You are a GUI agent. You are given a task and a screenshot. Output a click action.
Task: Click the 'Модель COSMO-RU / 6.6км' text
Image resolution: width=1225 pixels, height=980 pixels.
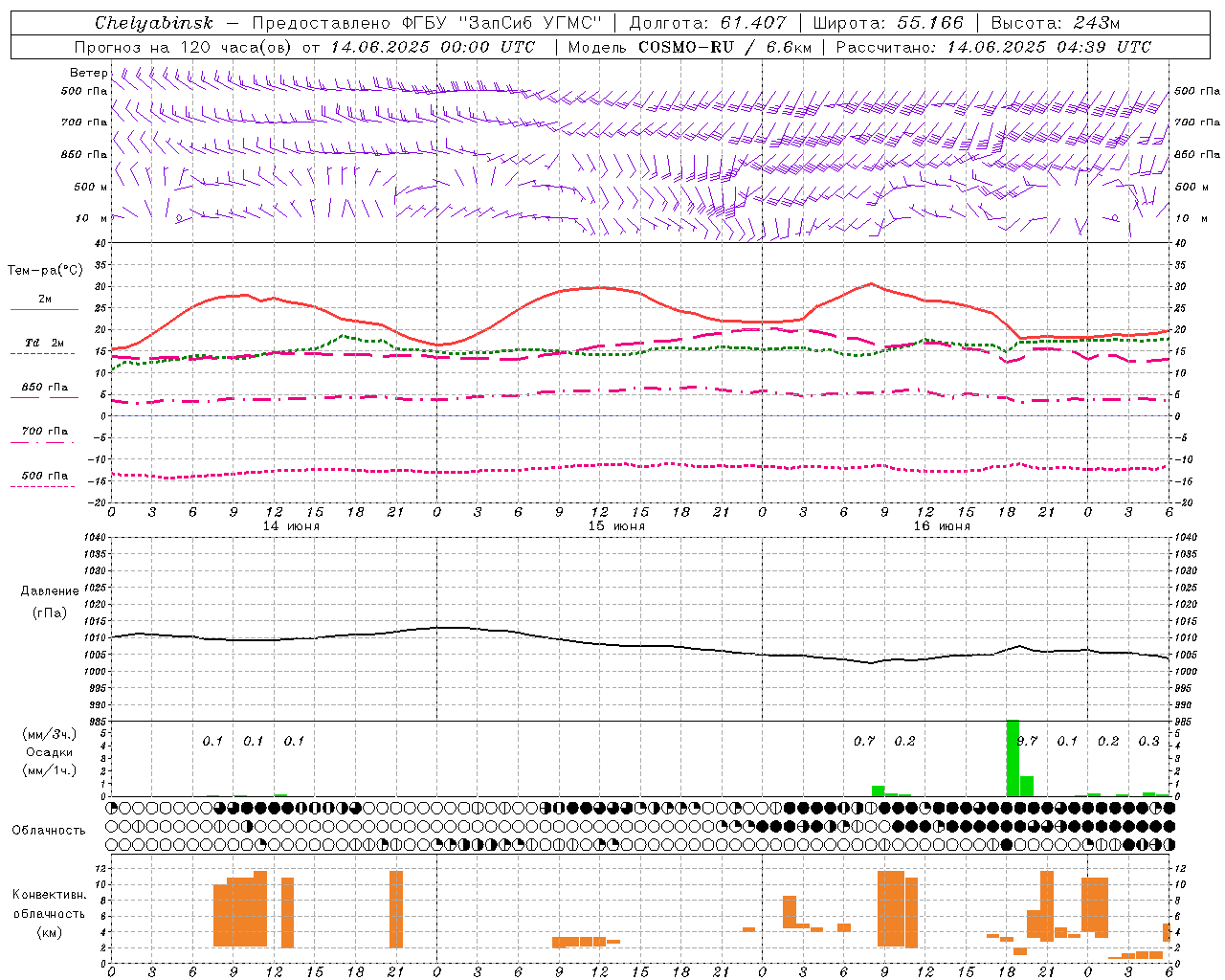tap(689, 47)
